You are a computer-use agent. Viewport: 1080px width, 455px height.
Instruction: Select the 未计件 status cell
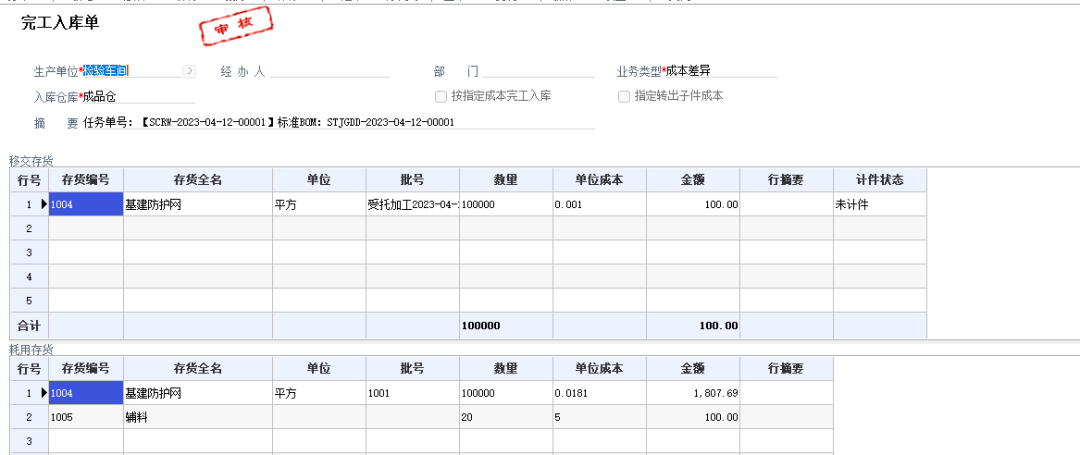[x=879, y=204]
